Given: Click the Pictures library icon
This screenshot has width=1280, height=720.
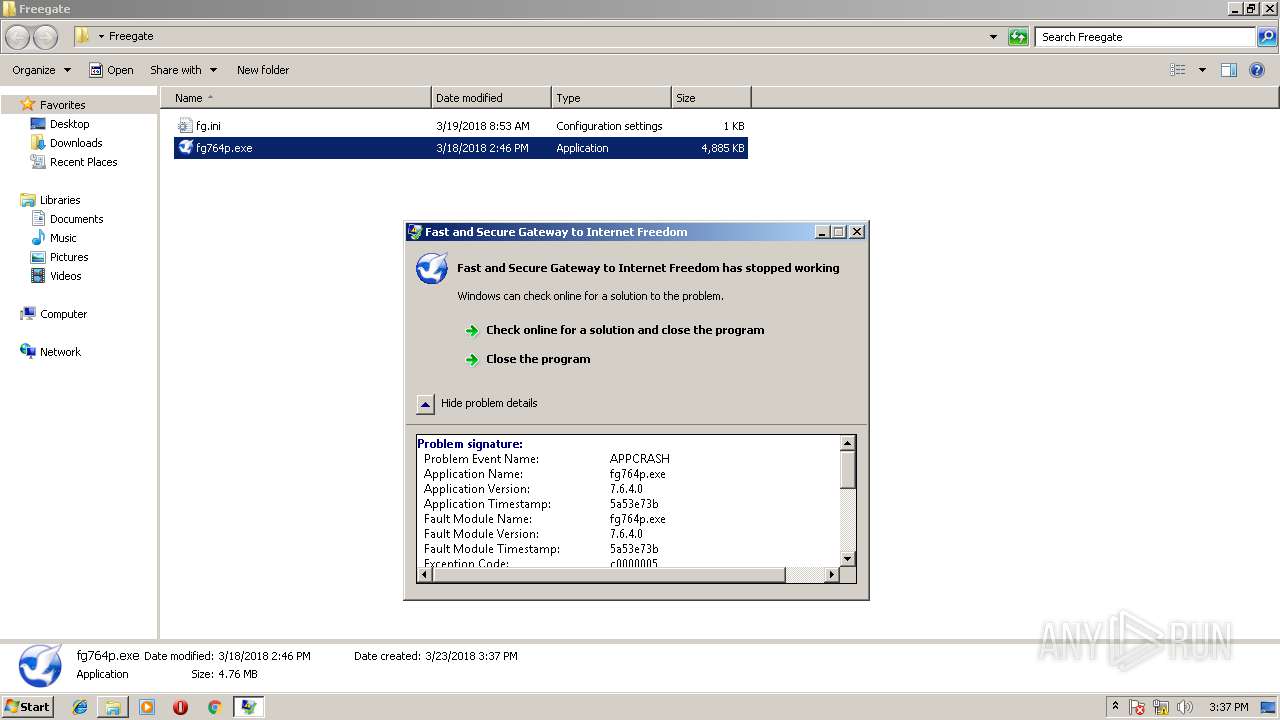Looking at the screenshot, I should 38,257.
